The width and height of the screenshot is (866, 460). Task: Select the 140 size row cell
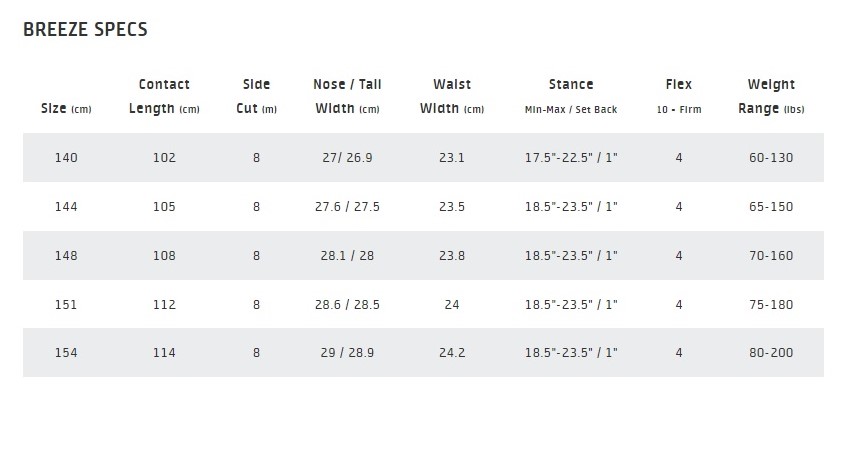pos(66,157)
